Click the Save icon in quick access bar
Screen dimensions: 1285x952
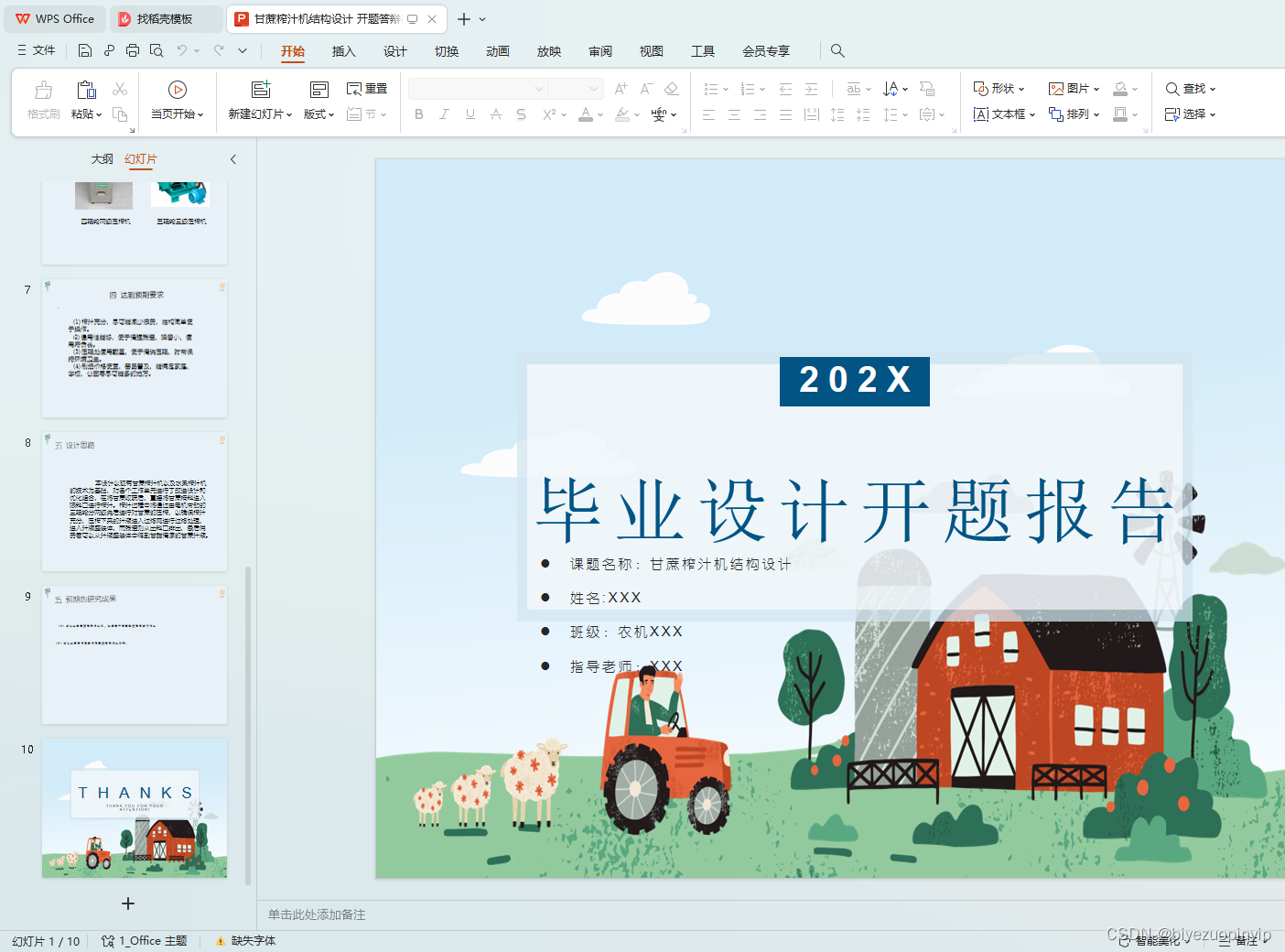pyautogui.click(x=85, y=50)
